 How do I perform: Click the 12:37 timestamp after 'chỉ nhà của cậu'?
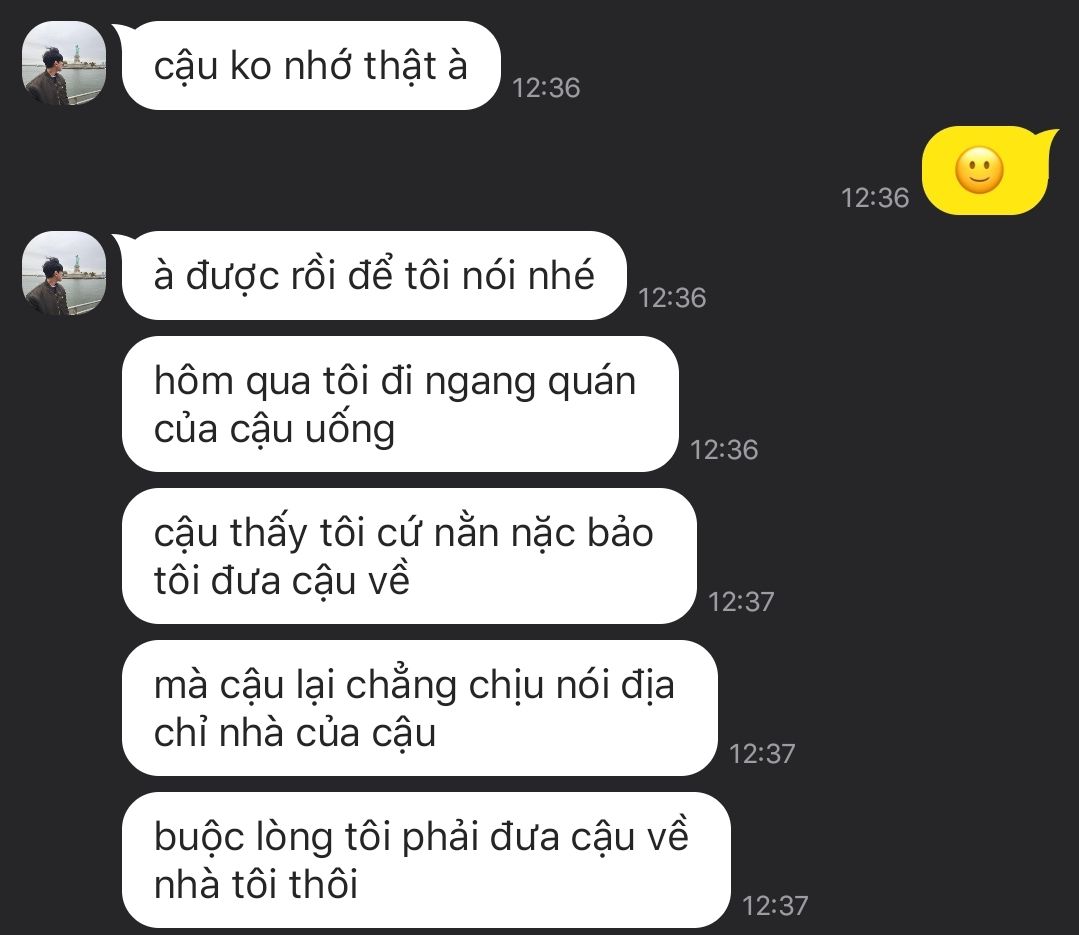pos(762,754)
